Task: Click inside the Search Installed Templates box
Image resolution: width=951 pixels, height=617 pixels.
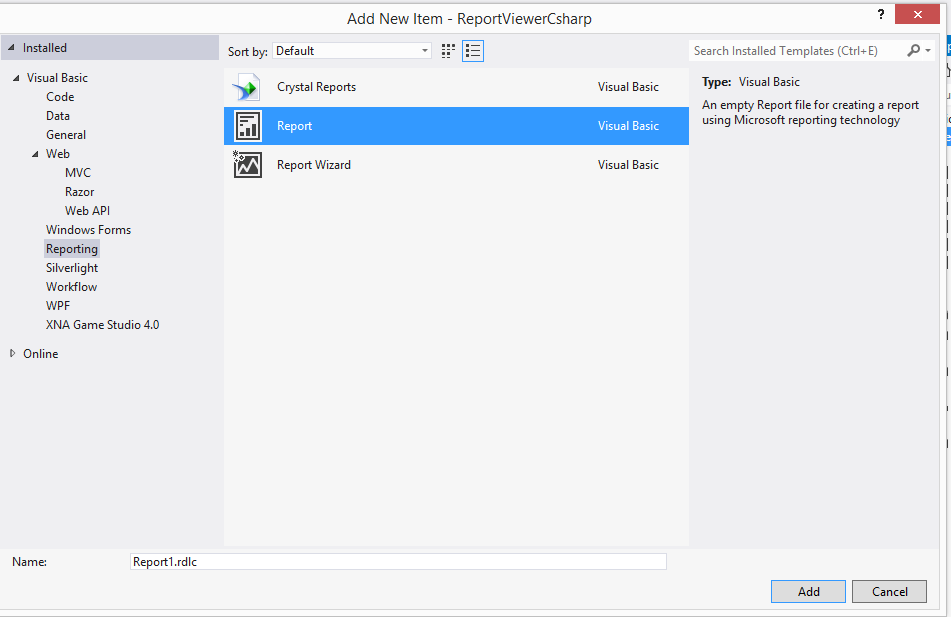Action: 790,49
